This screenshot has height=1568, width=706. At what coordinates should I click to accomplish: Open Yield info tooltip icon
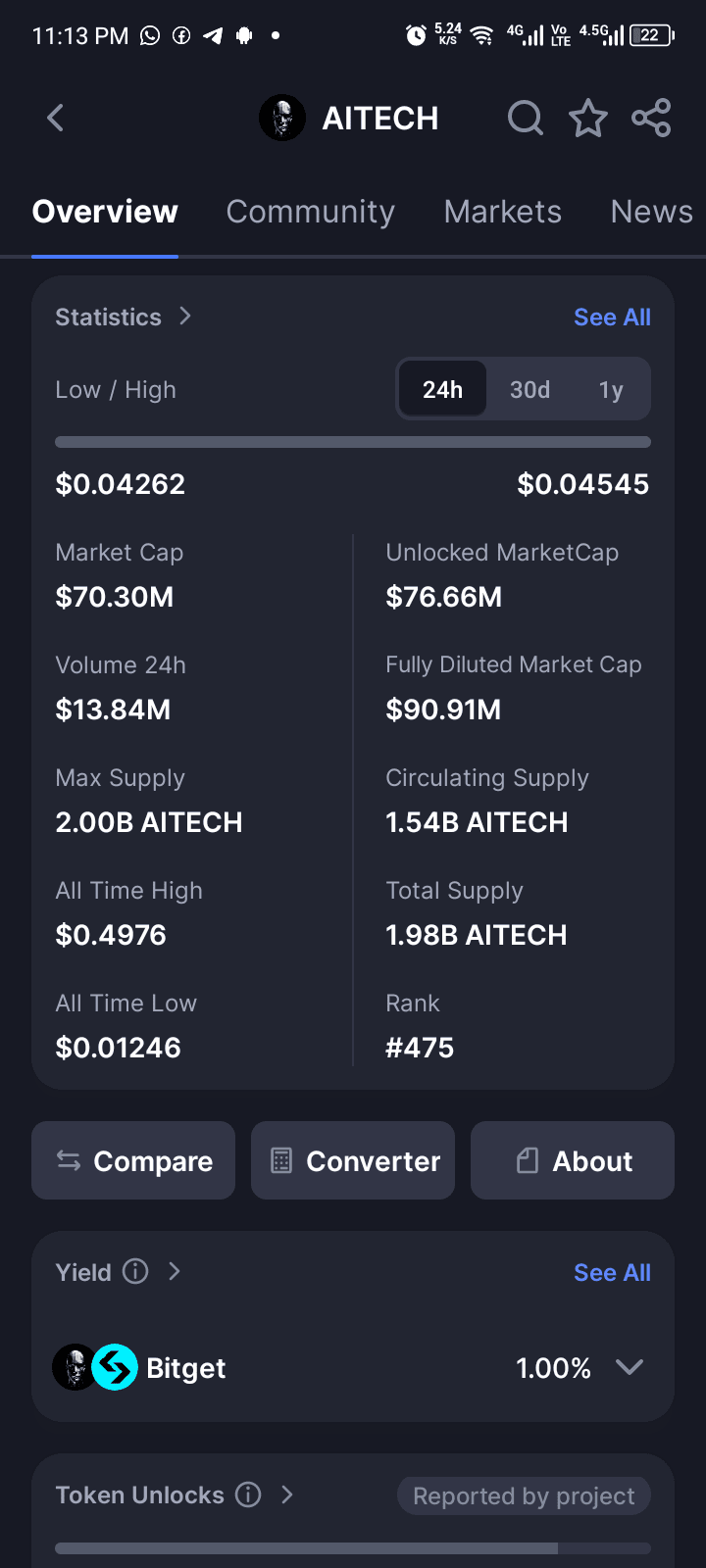pos(135,1272)
